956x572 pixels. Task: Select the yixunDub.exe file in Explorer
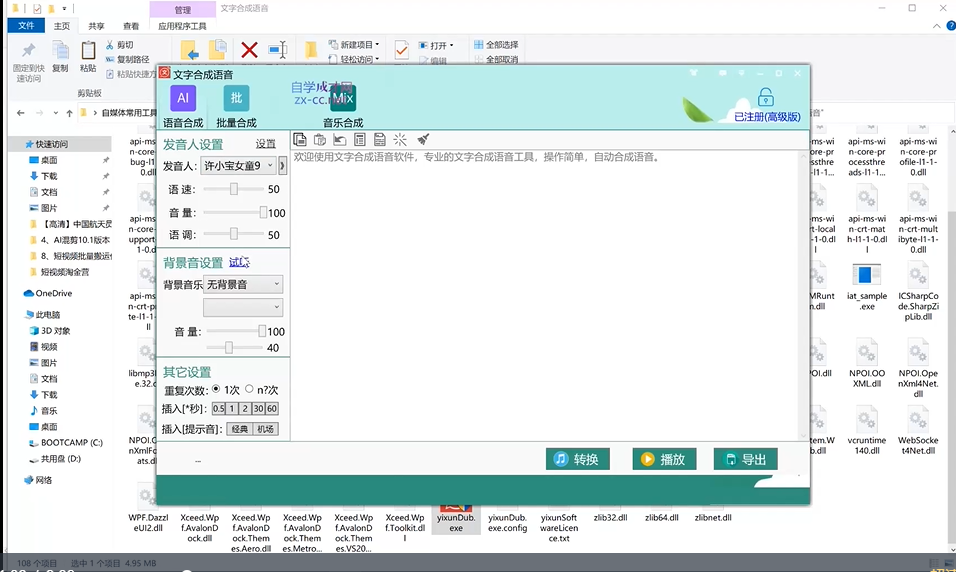click(456, 519)
